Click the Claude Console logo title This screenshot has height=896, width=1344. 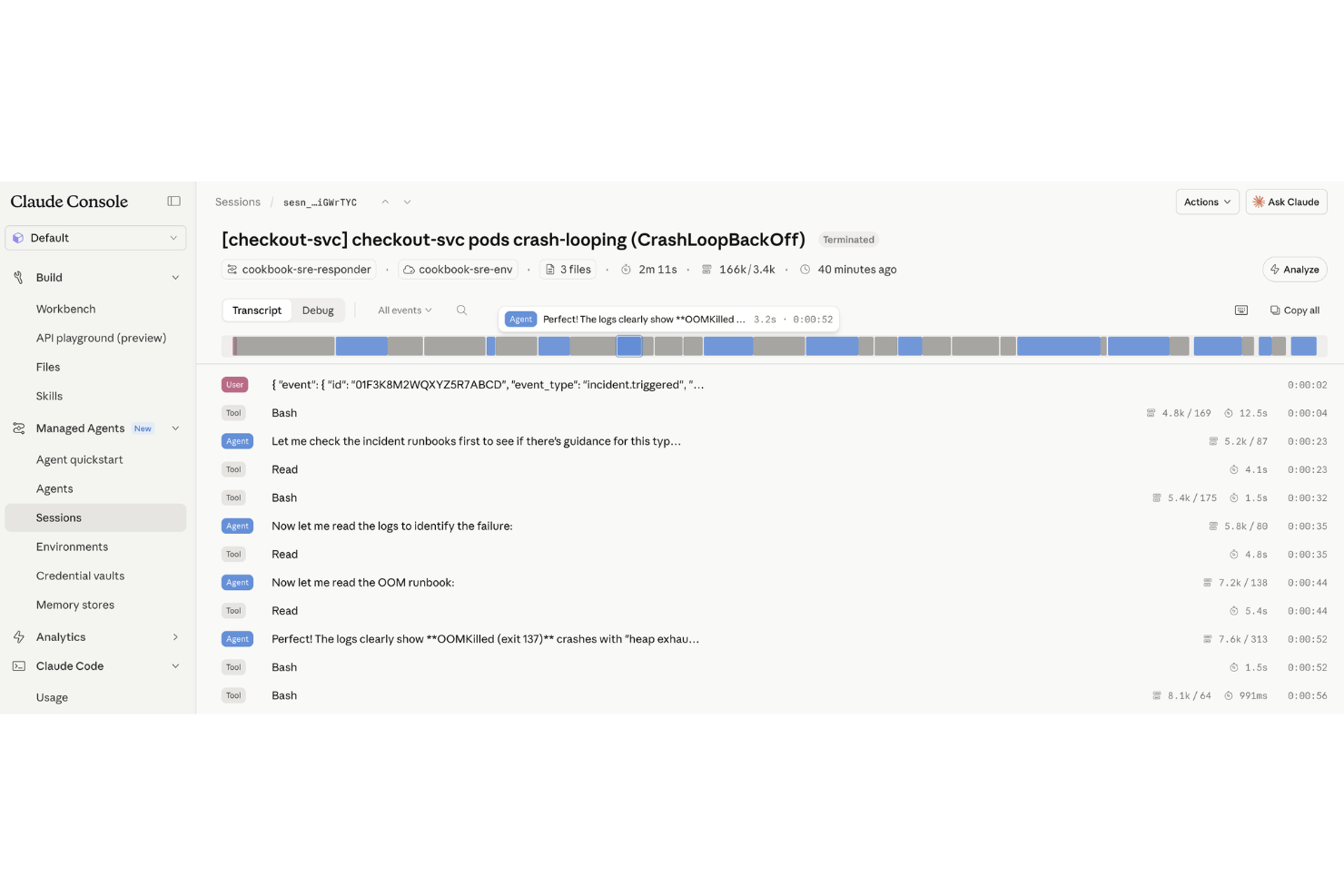click(x=69, y=202)
